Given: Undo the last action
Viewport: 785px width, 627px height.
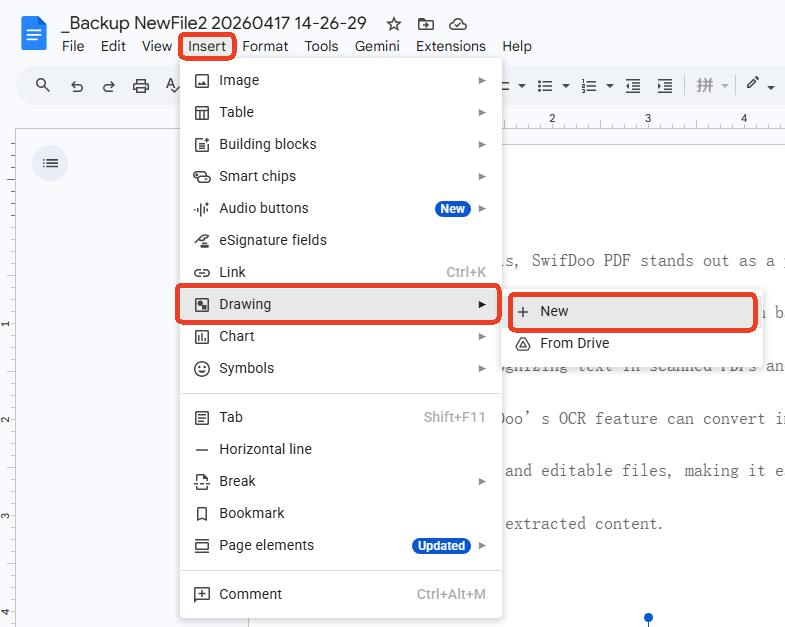Looking at the screenshot, I should 77,86.
